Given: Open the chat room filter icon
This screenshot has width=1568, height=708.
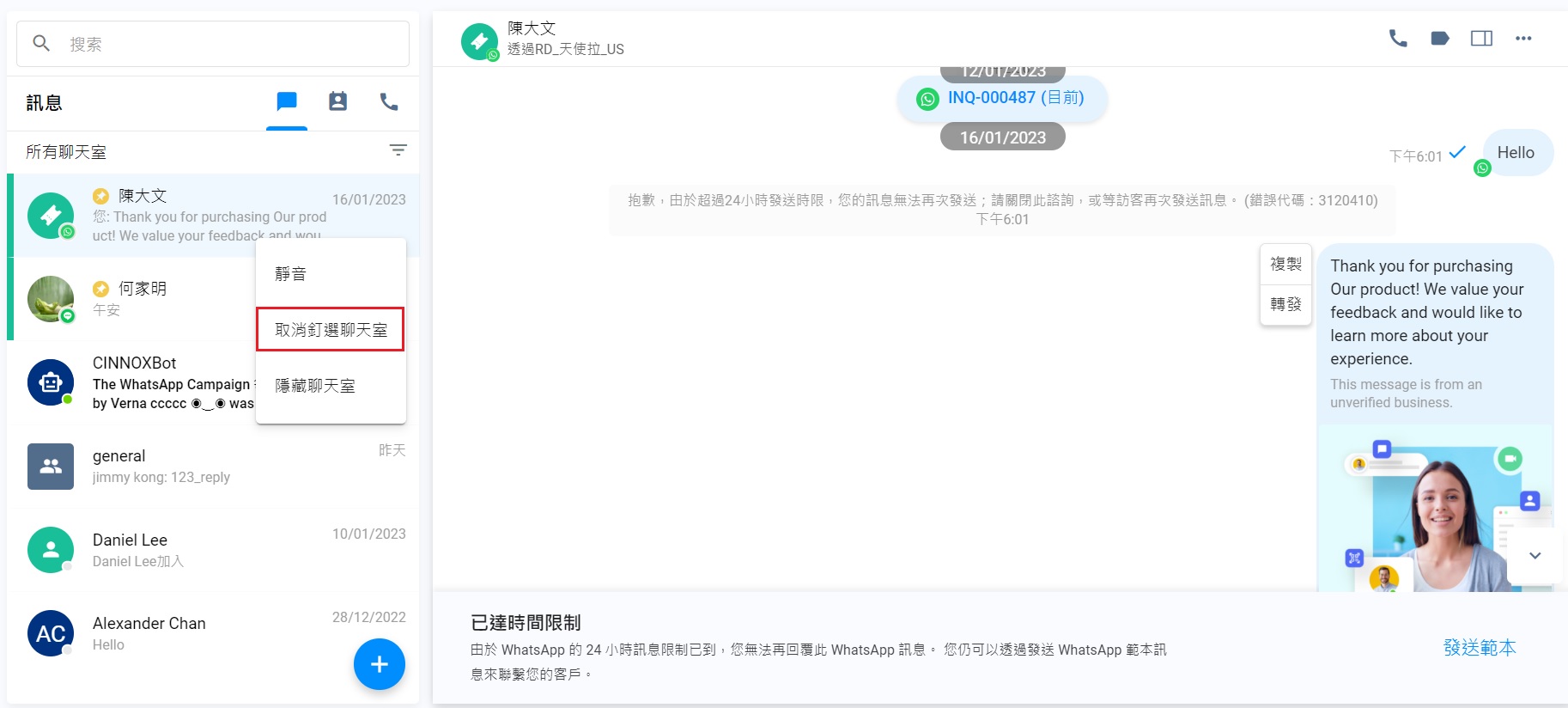Looking at the screenshot, I should tap(398, 150).
